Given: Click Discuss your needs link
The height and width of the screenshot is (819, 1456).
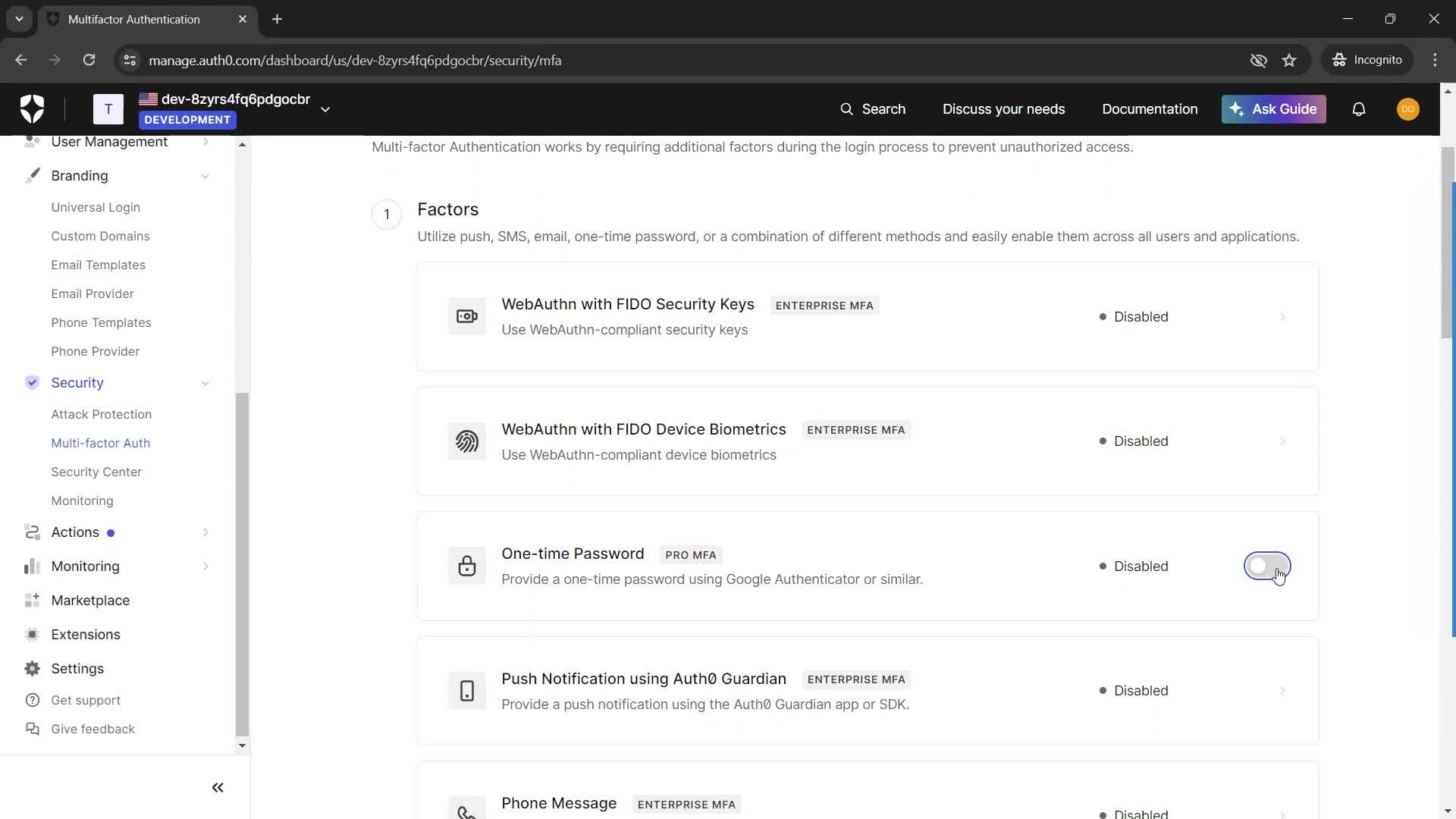Looking at the screenshot, I should tap(1003, 109).
